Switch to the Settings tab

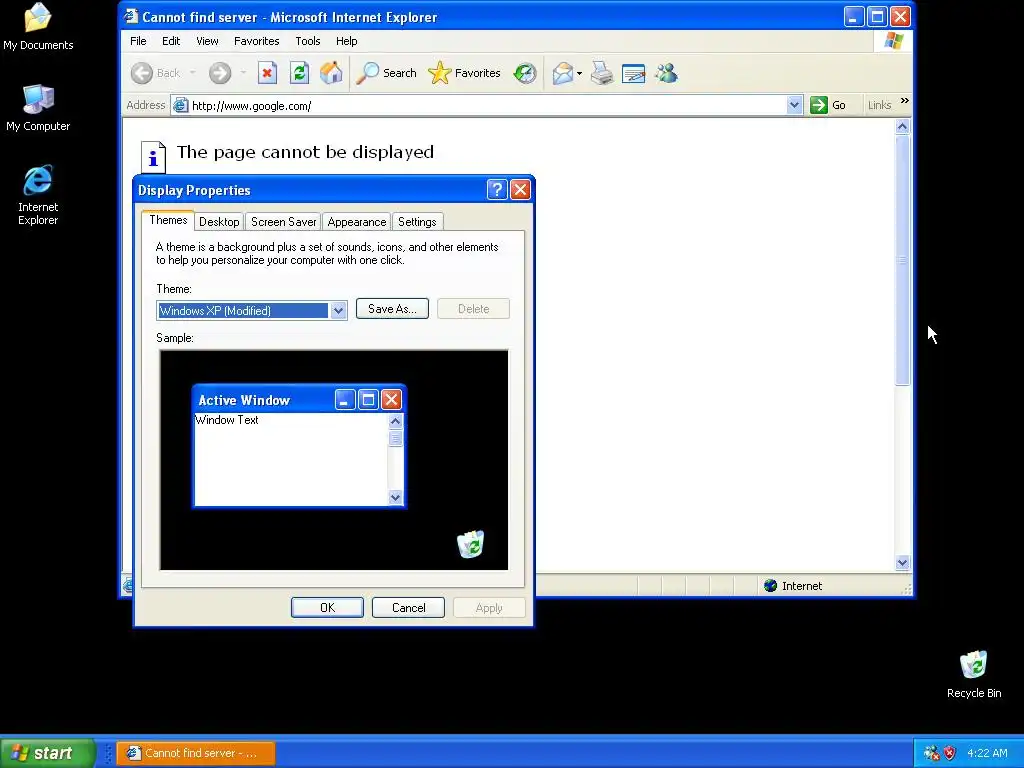pos(417,222)
